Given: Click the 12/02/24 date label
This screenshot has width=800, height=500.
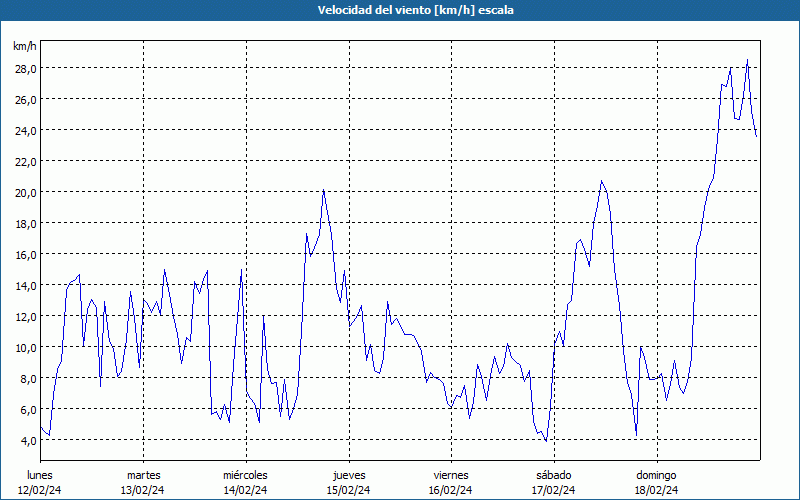Looking at the screenshot, I should [40, 490].
